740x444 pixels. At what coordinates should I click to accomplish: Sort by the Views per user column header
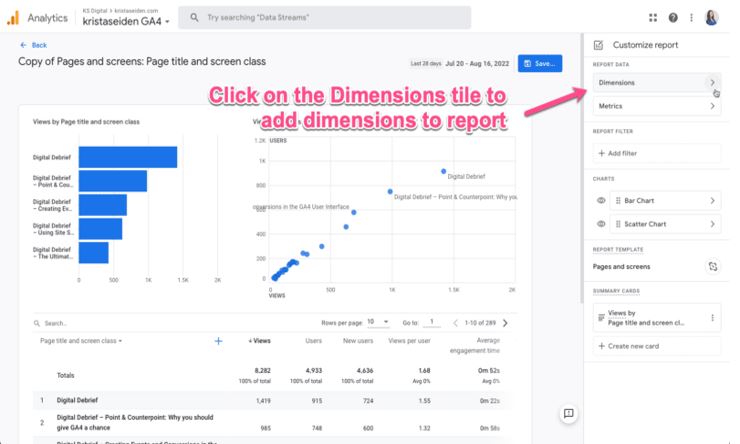409,341
